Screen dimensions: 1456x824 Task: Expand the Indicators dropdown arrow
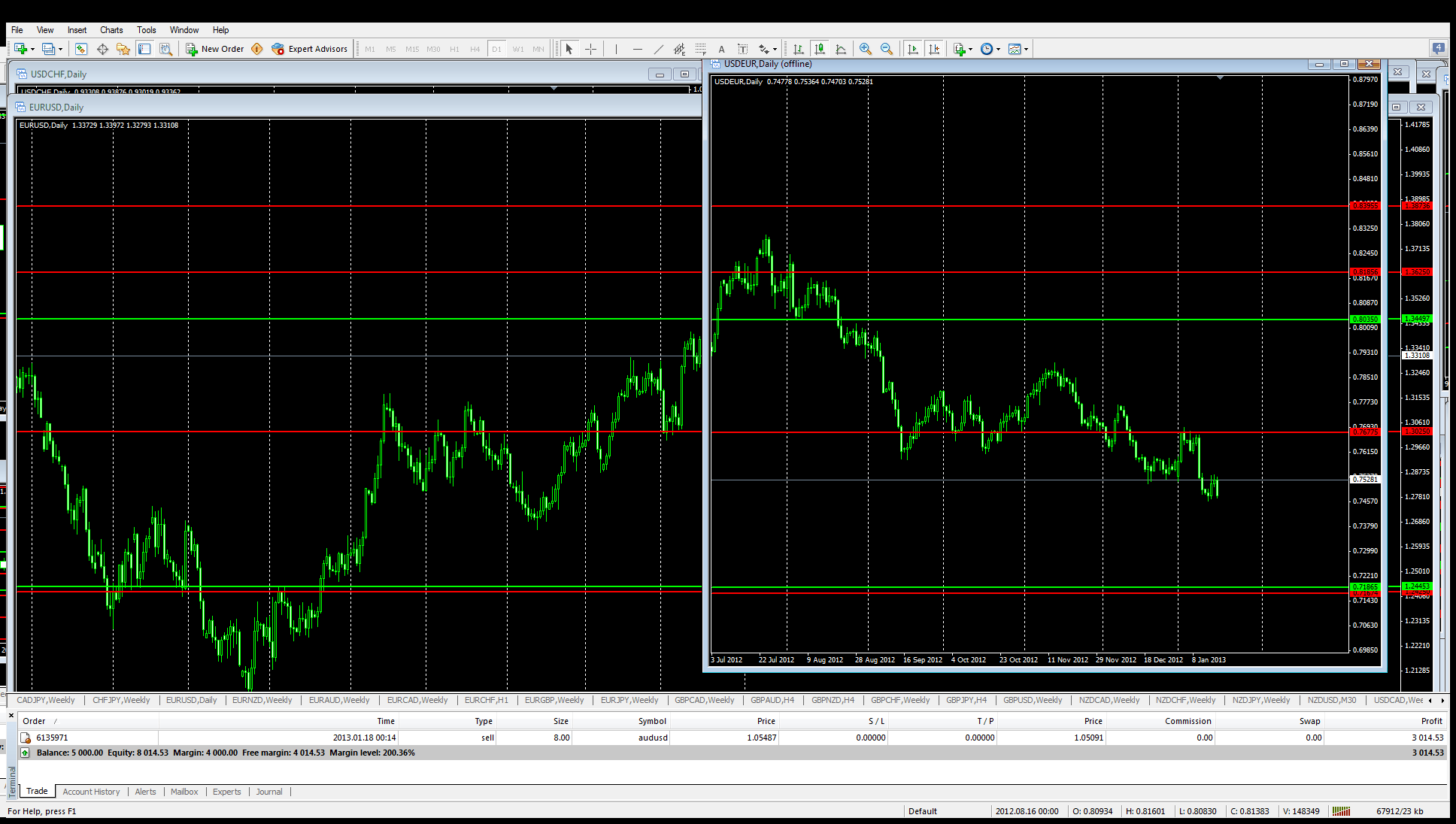click(970, 49)
